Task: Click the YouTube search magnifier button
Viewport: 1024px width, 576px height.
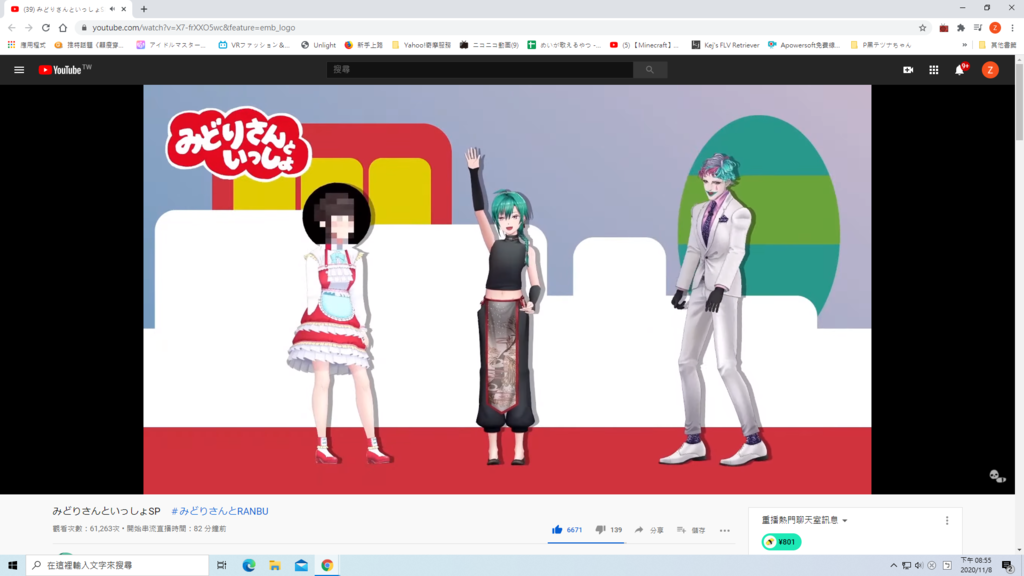Action: pos(650,70)
